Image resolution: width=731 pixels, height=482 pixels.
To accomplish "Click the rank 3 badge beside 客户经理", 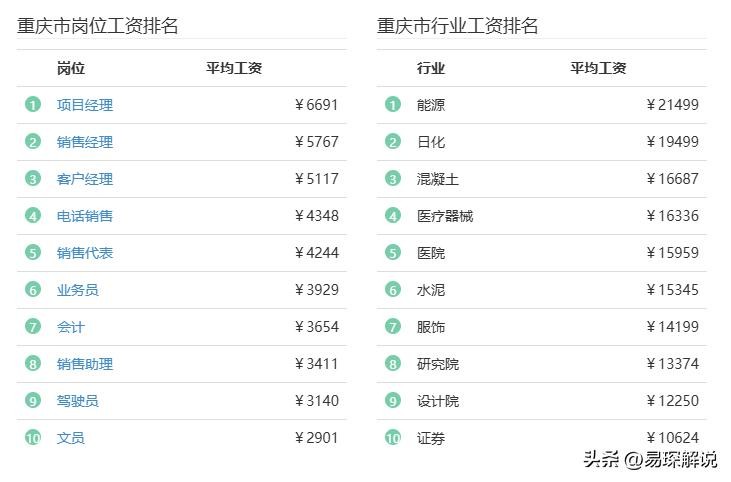I will (x=33, y=179).
